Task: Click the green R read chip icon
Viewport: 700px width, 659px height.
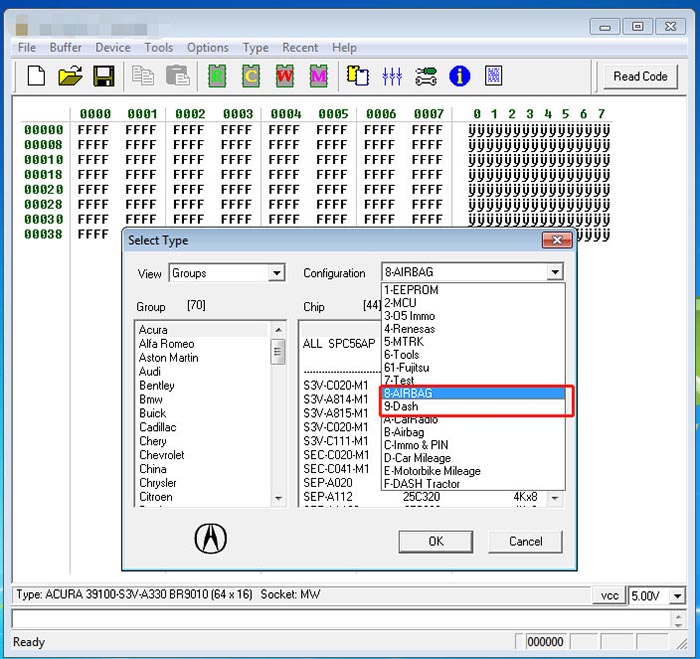Action: click(x=217, y=76)
